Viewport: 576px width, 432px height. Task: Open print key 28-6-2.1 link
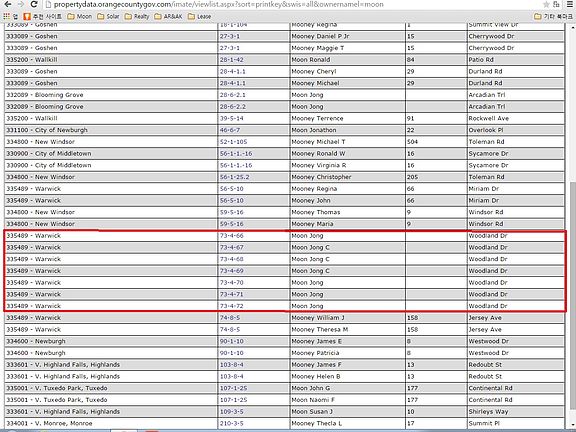tap(233, 95)
